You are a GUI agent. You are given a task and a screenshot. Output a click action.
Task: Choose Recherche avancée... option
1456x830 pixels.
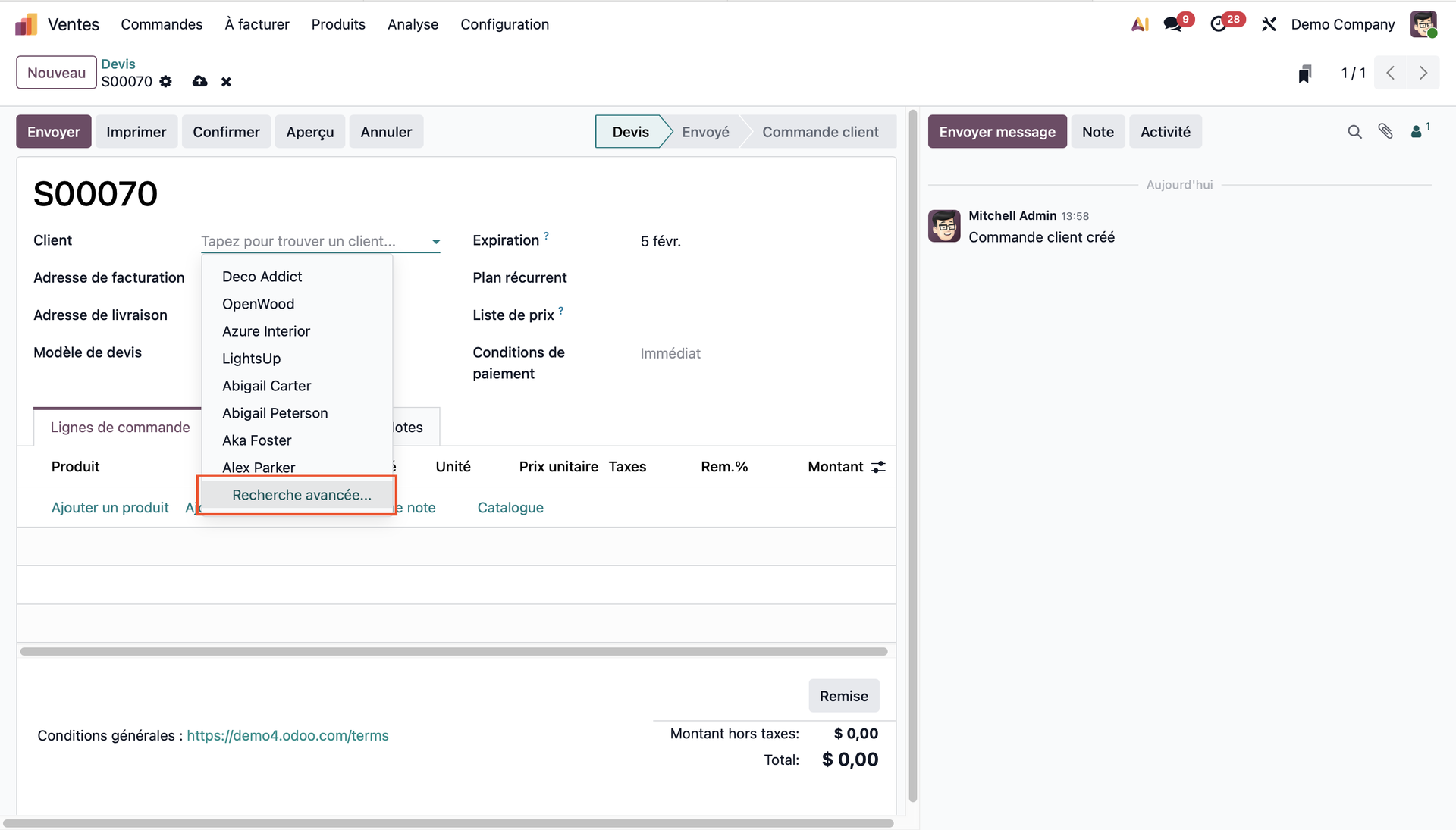coord(302,495)
